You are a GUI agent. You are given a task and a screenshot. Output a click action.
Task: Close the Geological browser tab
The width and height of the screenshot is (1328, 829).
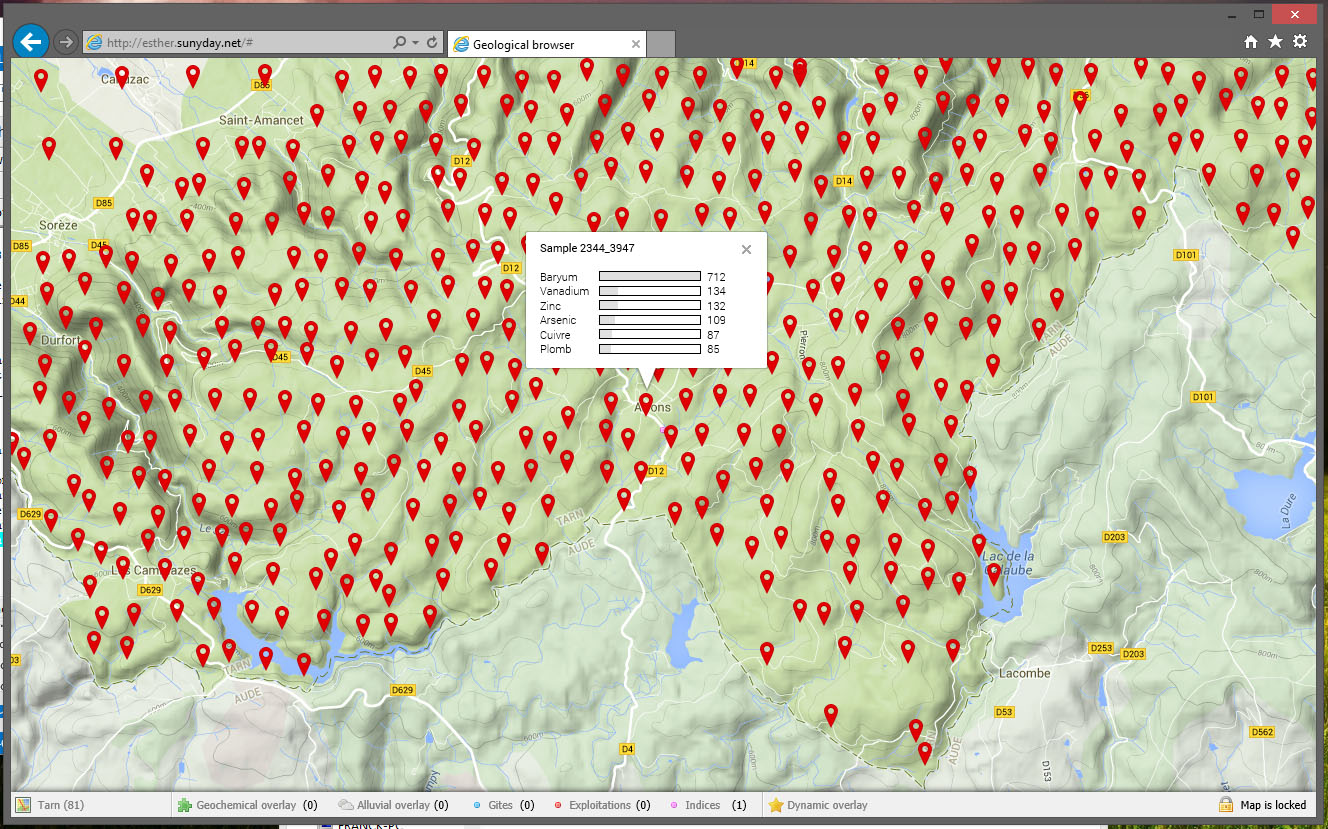(x=635, y=44)
